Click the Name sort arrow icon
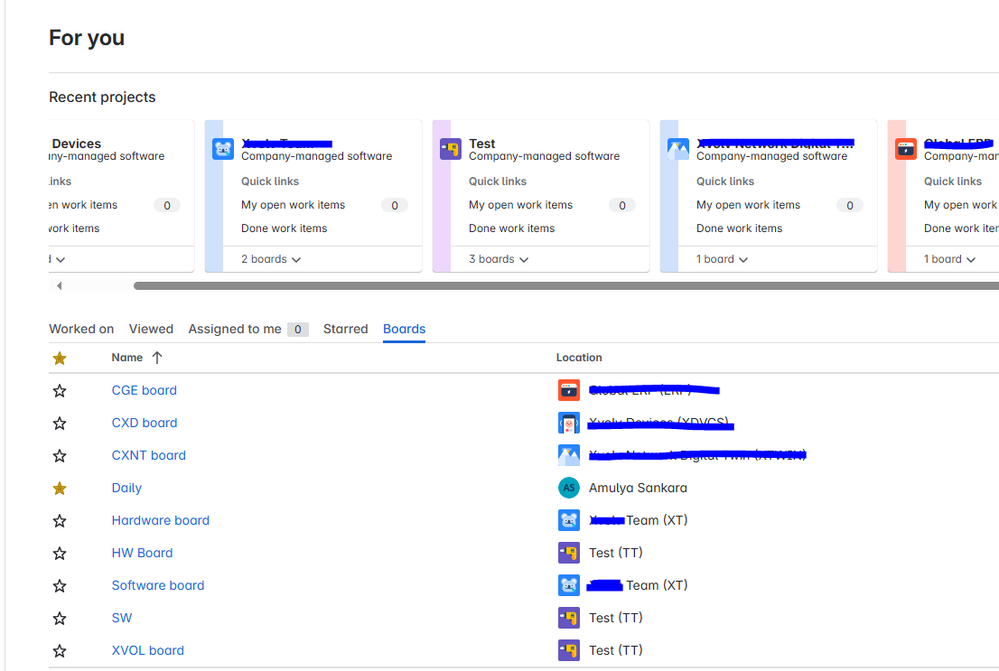This screenshot has width=999, height=671. 157,357
